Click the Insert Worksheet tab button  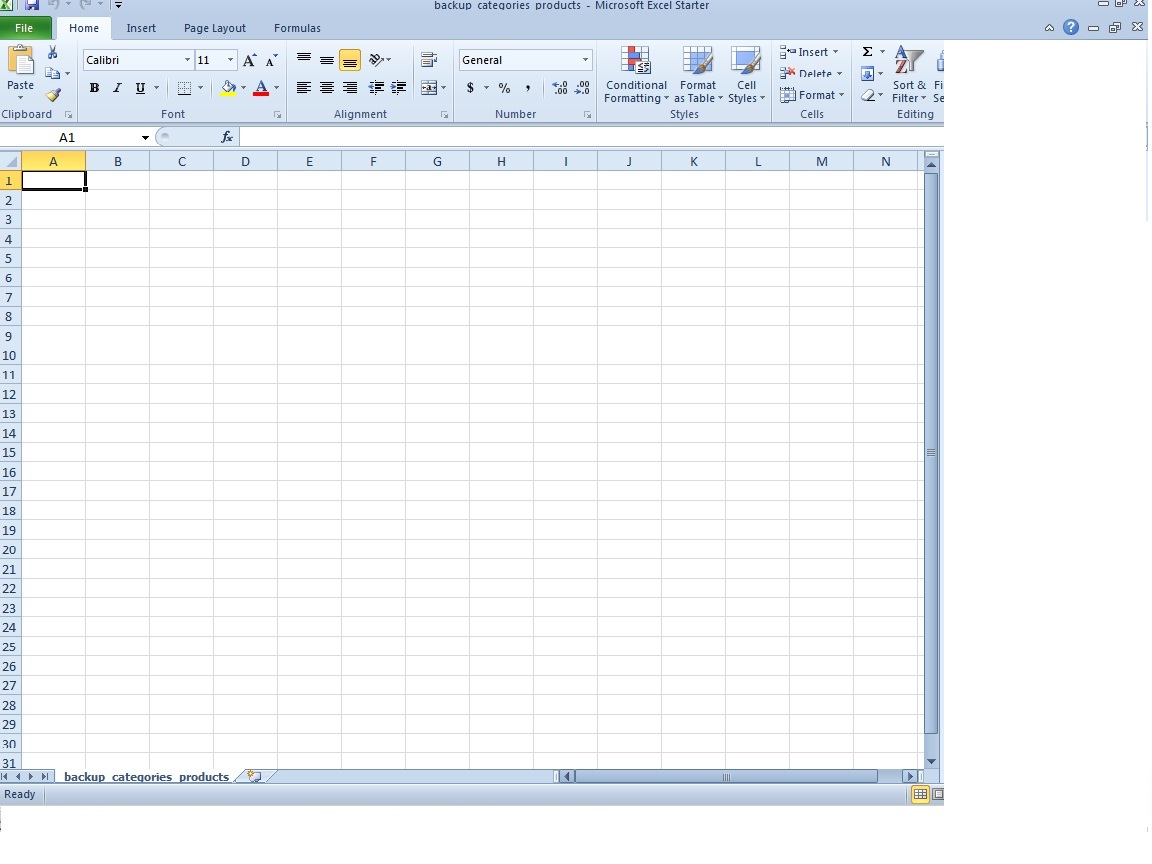click(254, 776)
